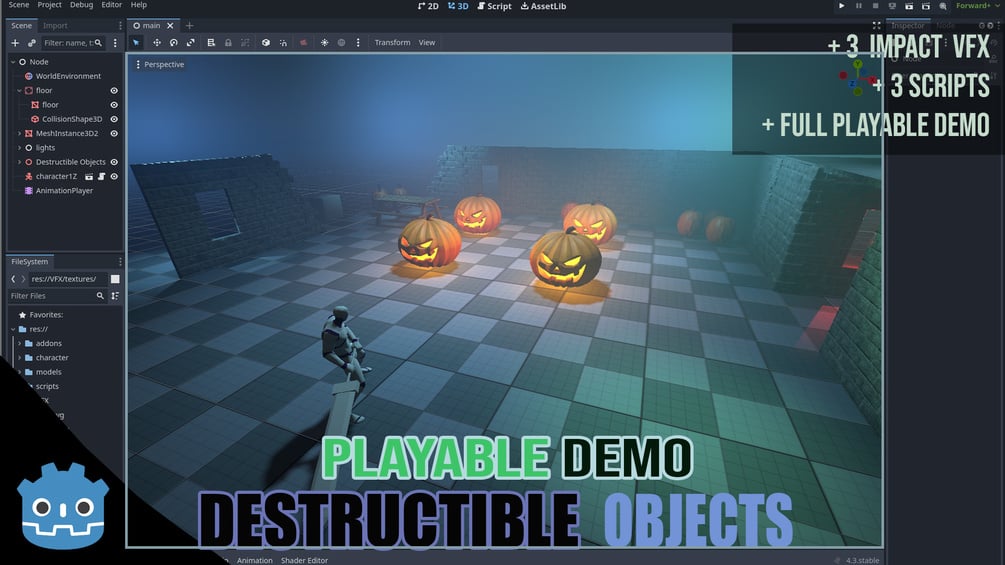Select the Select Mode arrow tool

pos(136,43)
